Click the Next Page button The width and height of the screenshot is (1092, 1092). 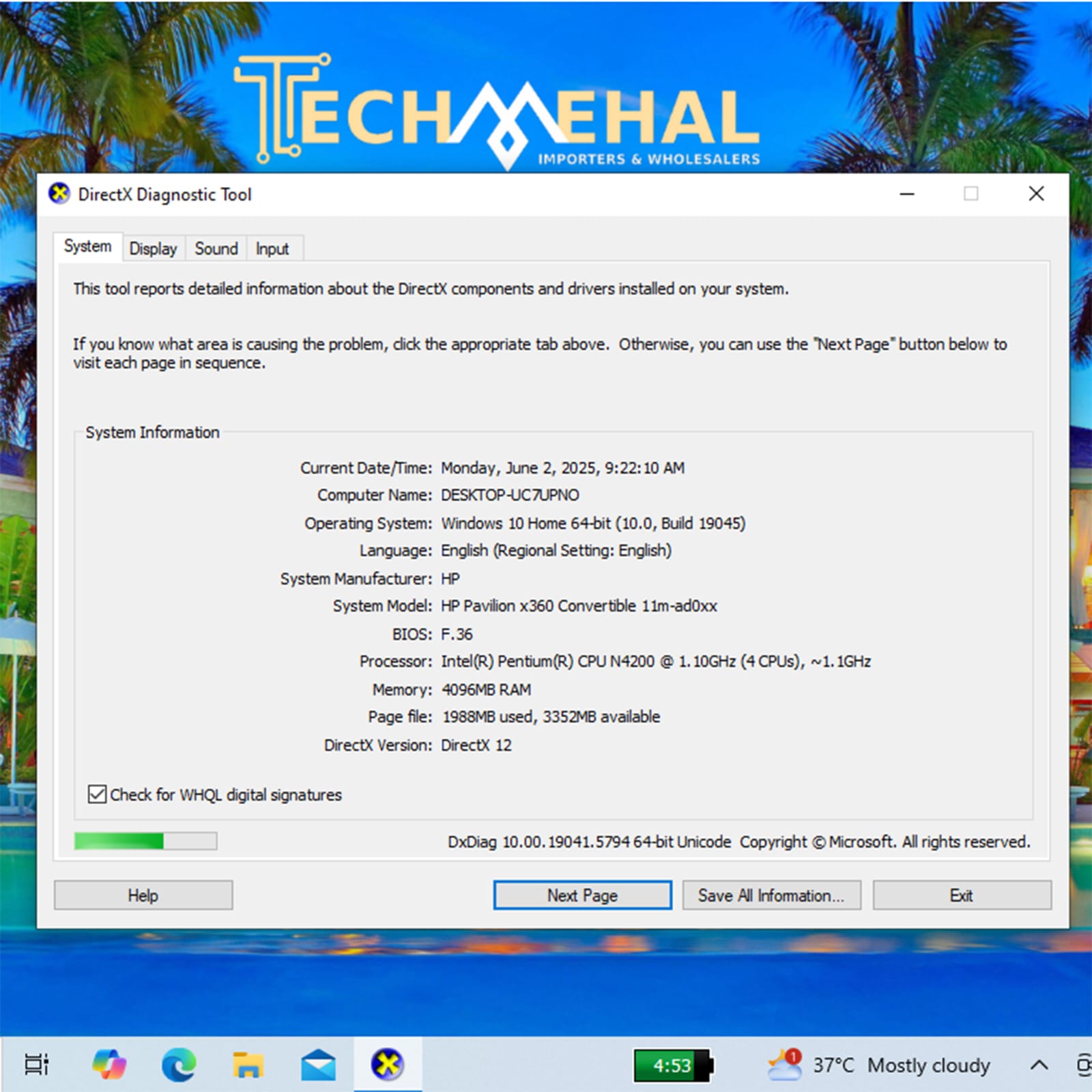pyautogui.click(x=582, y=895)
